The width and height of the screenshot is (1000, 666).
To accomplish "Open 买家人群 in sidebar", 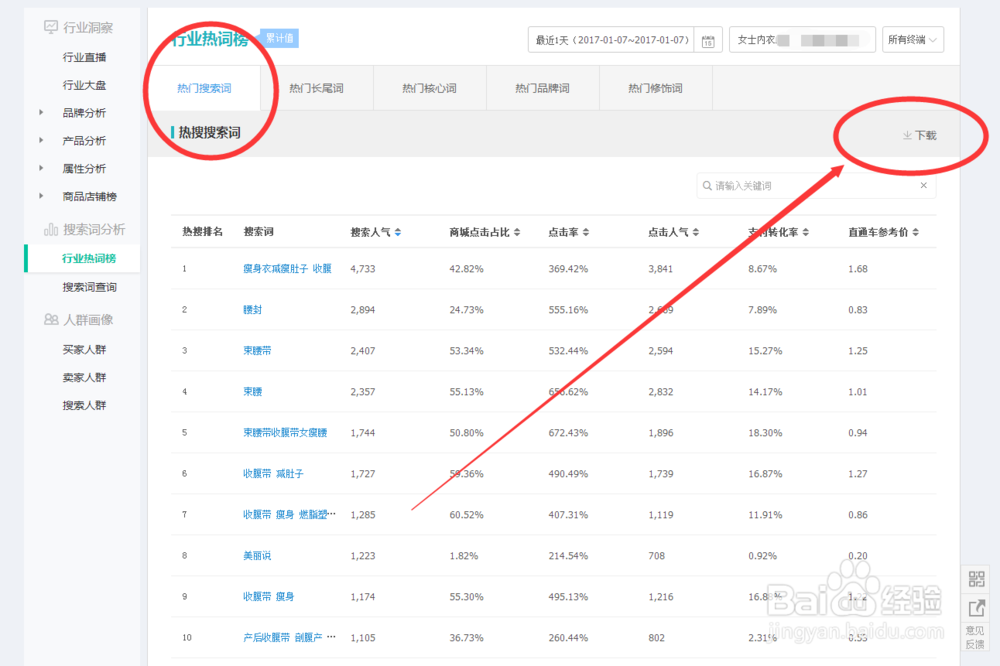I will coord(84,350).
